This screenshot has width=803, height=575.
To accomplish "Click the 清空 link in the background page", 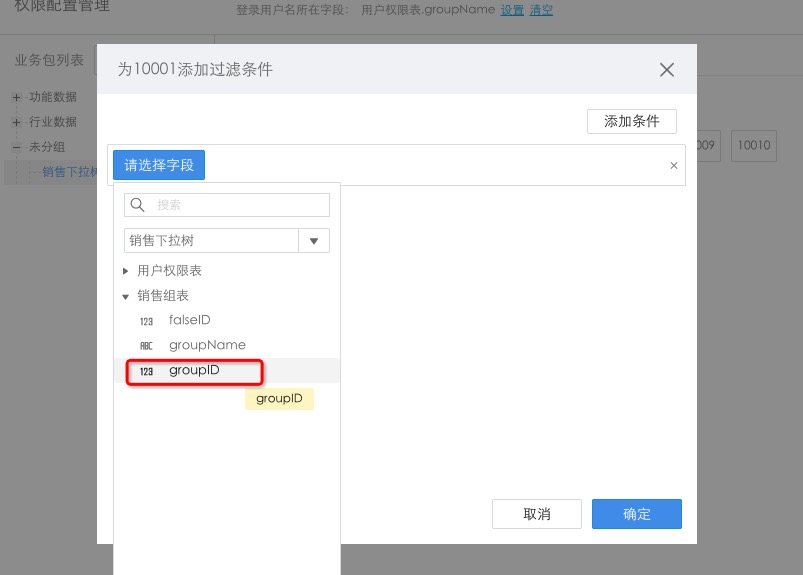I will [541, 10].
